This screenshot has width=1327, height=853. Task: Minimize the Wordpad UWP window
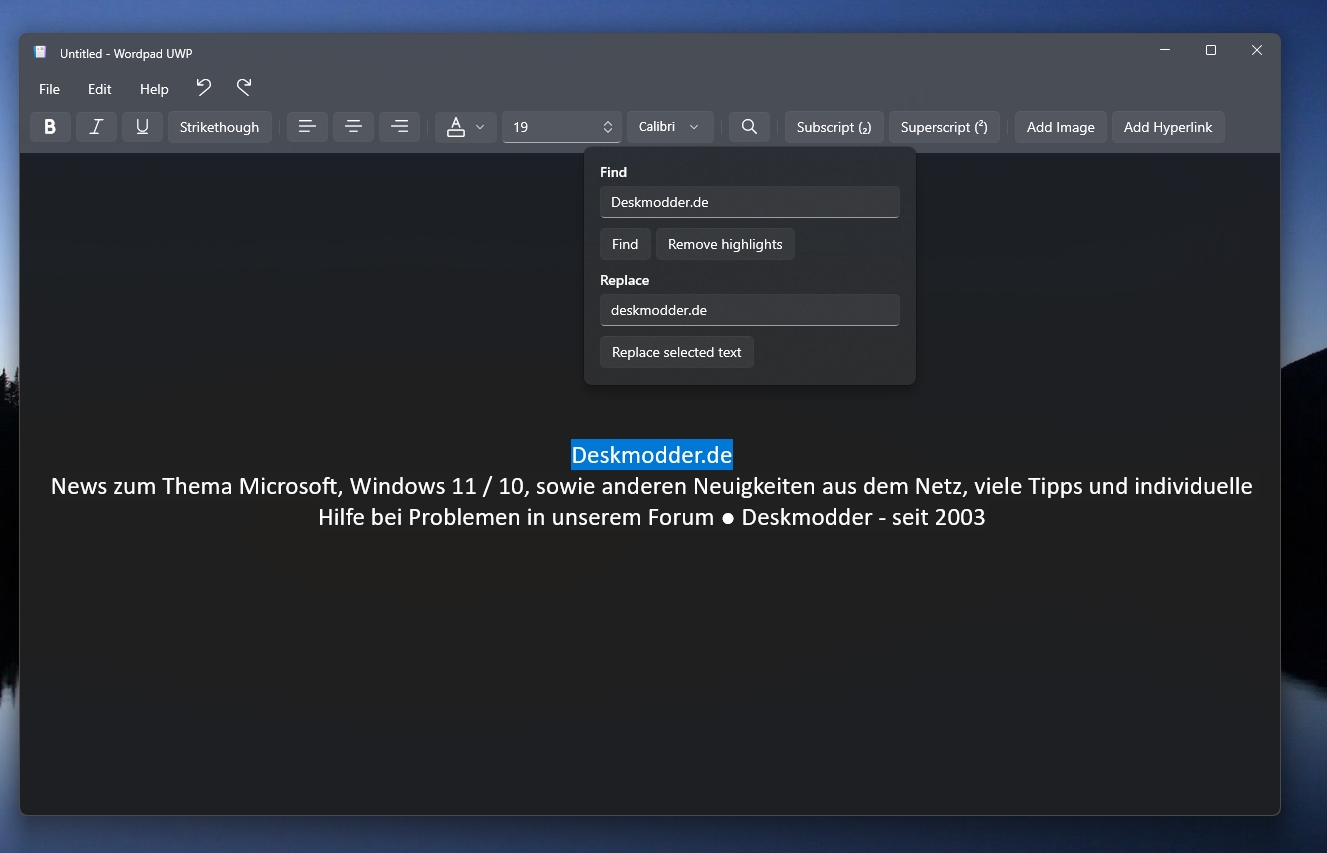pos(1165,50)
